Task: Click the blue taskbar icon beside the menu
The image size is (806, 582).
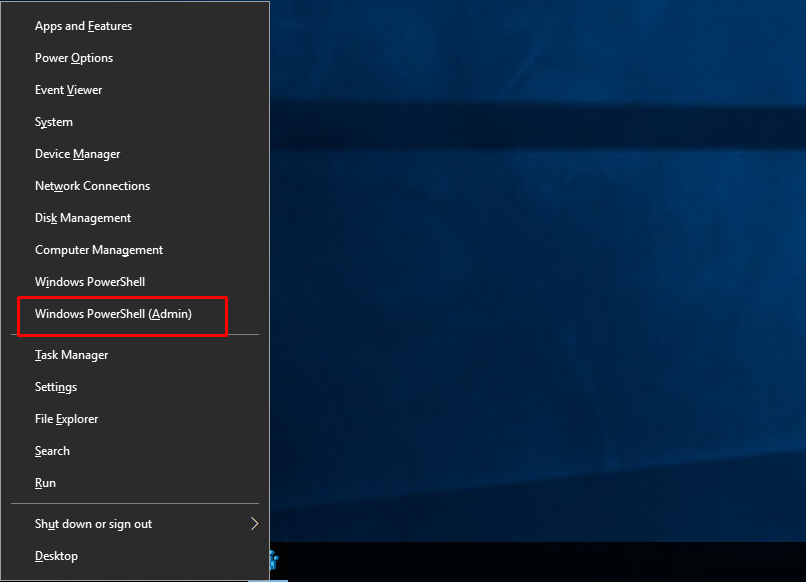Action: pos(274,559)
